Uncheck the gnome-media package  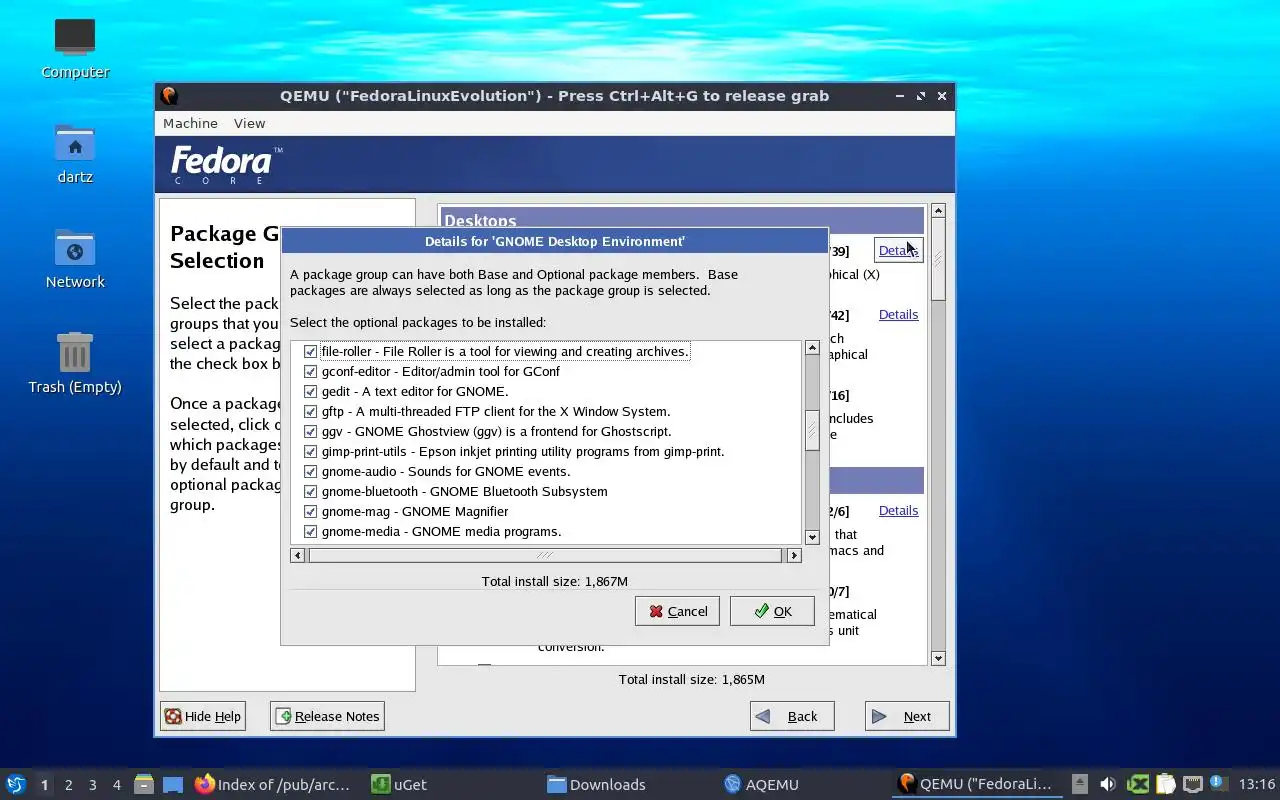click(310, 531)
